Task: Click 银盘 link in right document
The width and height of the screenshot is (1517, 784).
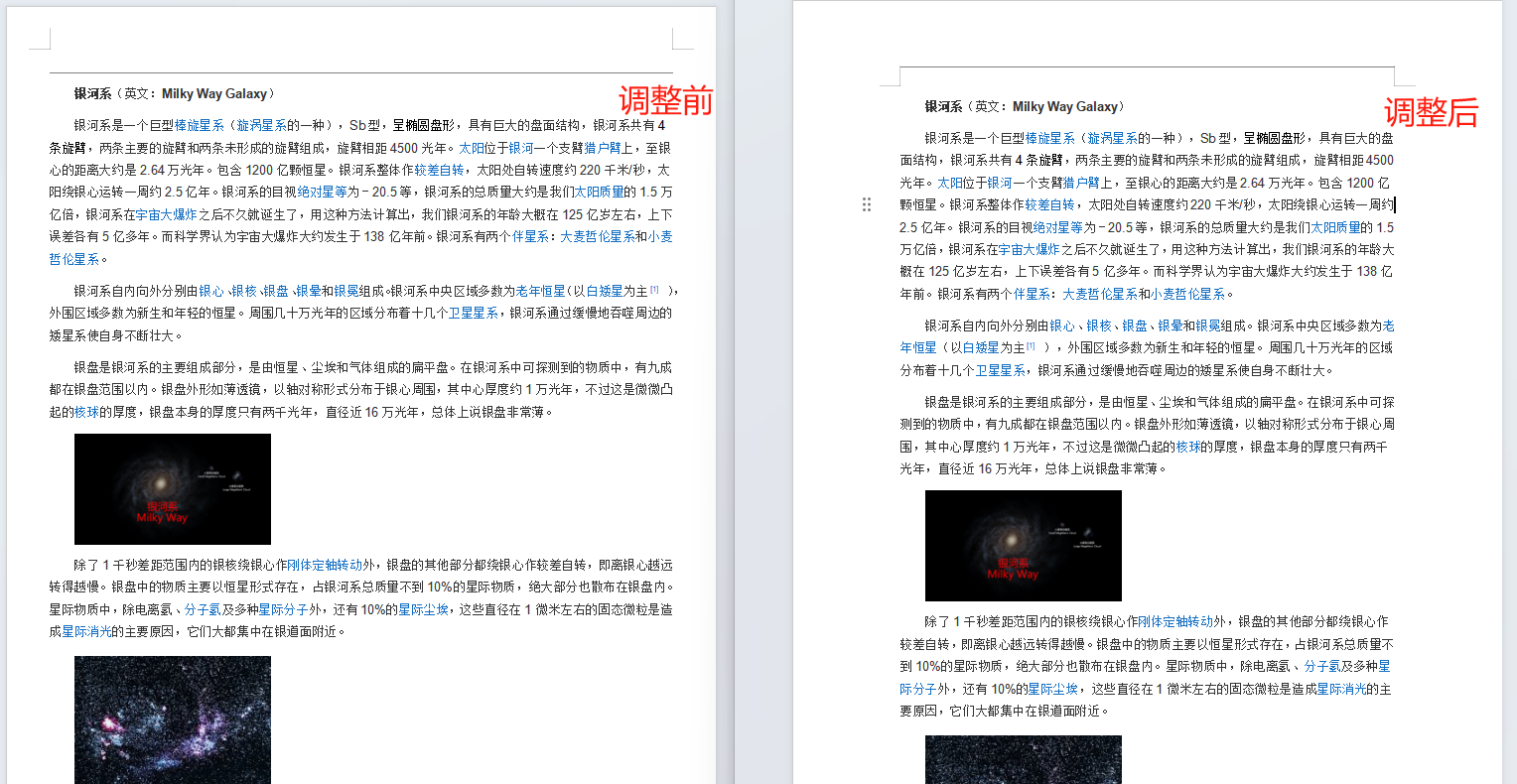Action: click(x=1135, y=326)
